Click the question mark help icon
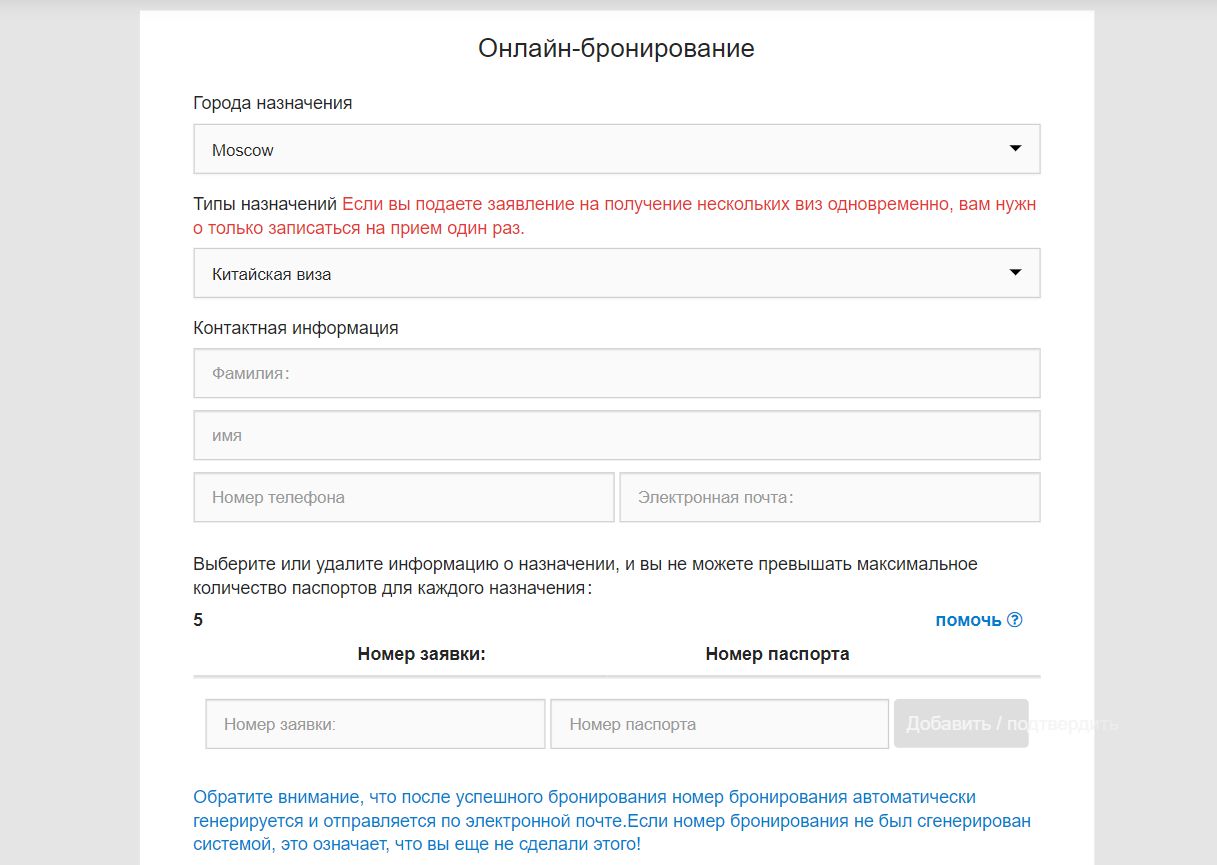 pos(1014,620)
